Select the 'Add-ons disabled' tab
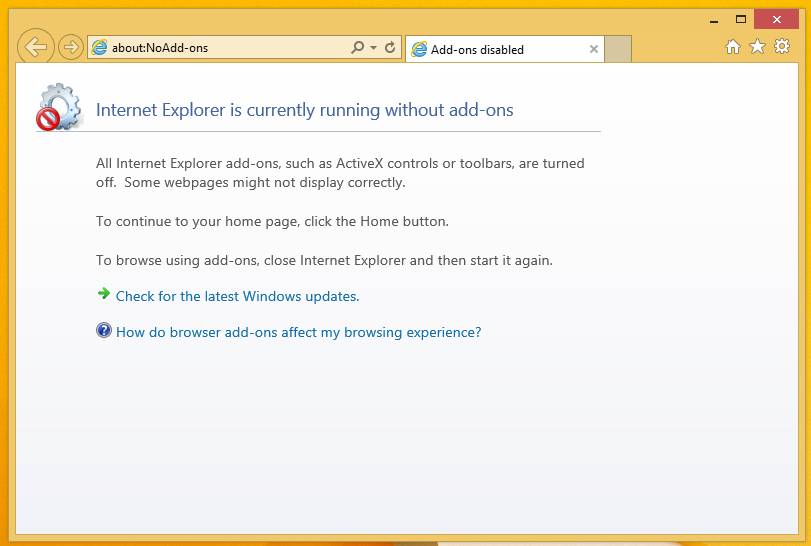Viewport: 811px width, 546px height. click(x=504, y=49)
